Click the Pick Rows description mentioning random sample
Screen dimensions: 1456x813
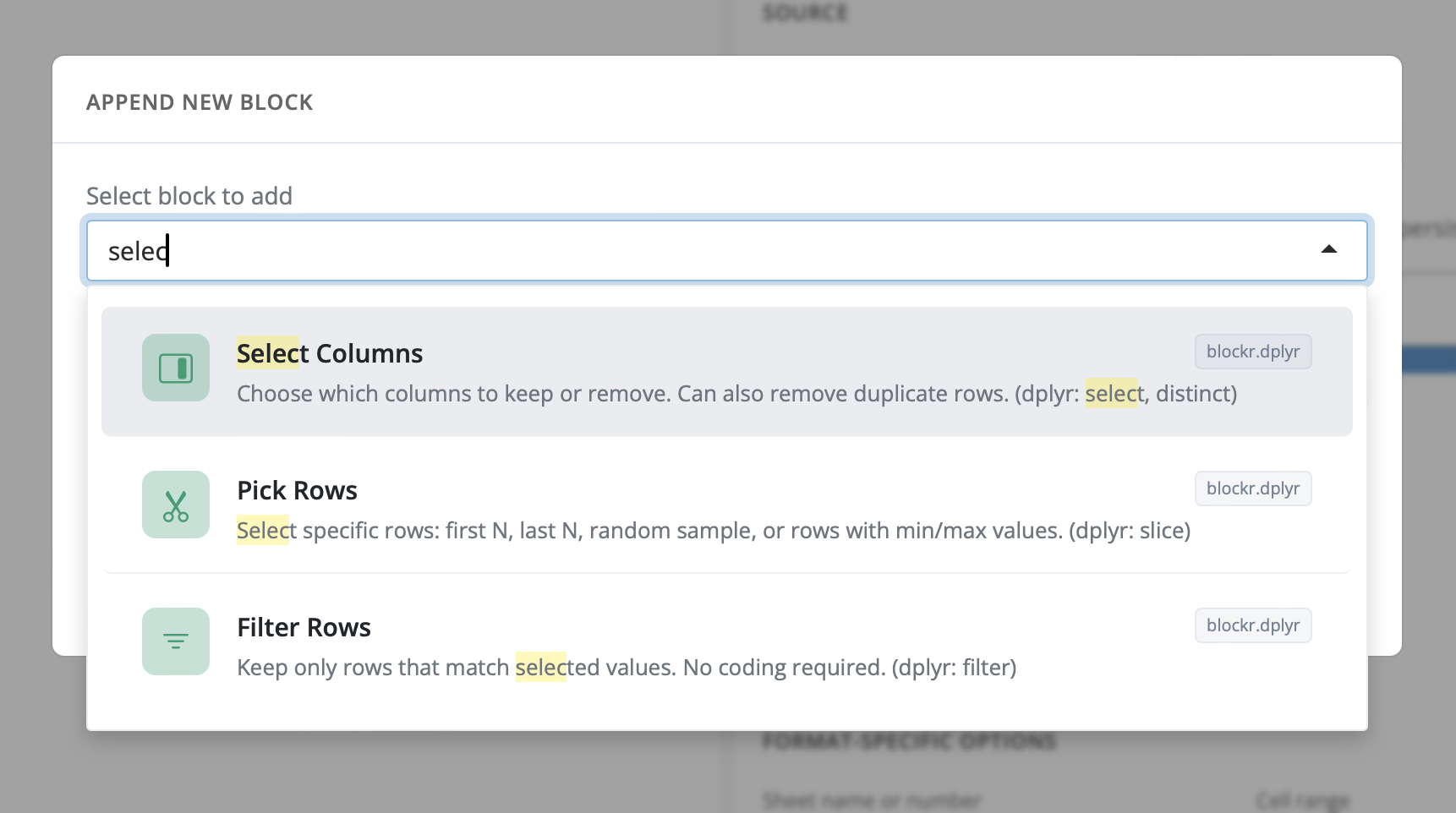pyautogui.click(x=713, y=531)
